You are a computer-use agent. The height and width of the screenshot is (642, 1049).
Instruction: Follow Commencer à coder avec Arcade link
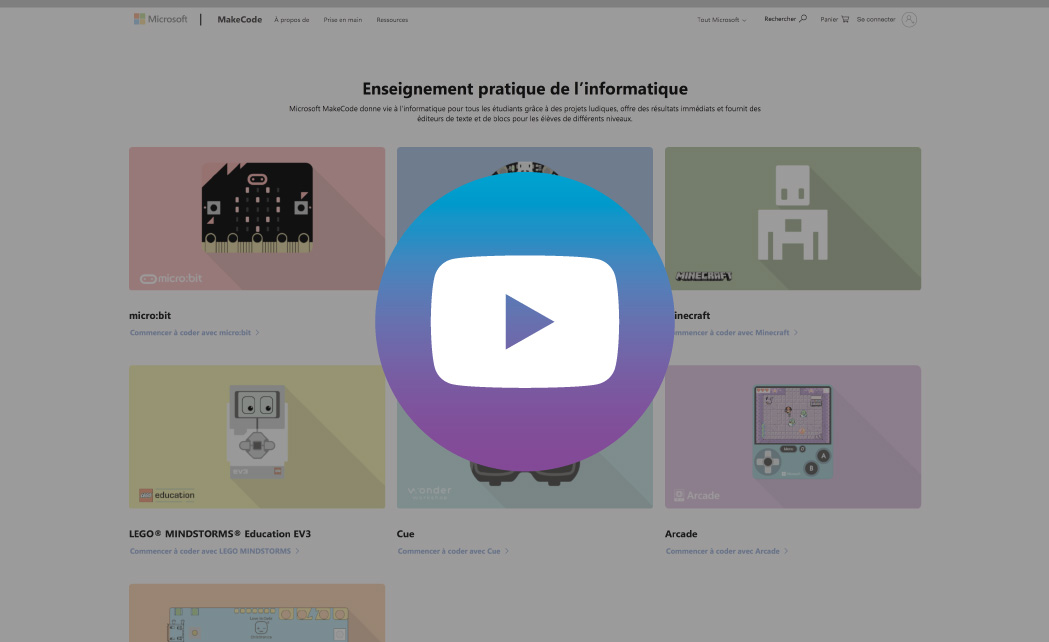click(x=726, y=551)
